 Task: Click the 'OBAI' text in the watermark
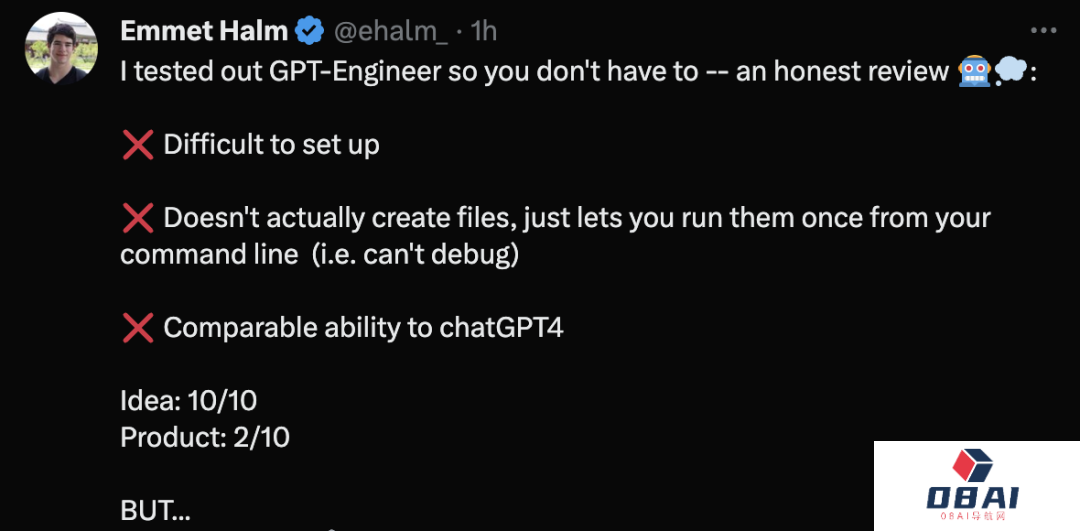pyautogui.click(x=973, y=497)
